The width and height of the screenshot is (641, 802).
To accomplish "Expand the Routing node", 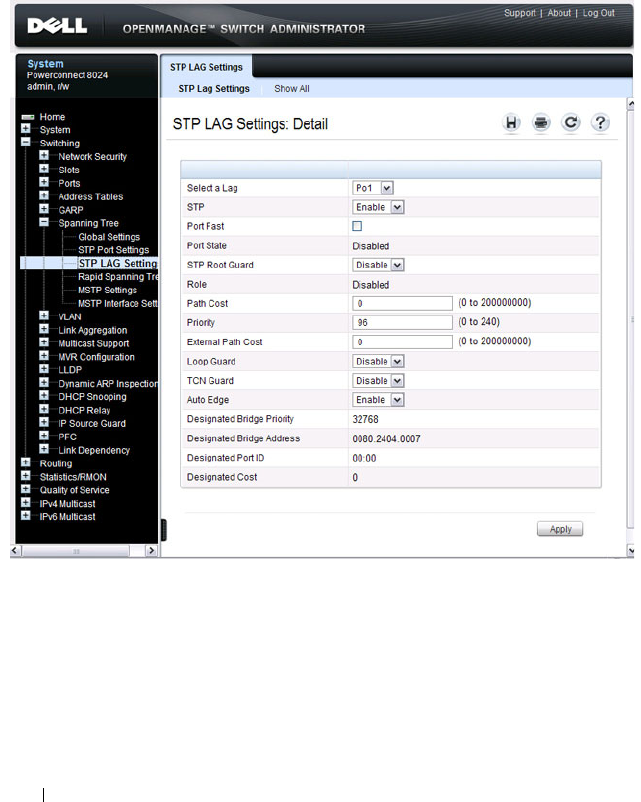I will [x=26, y=462].
